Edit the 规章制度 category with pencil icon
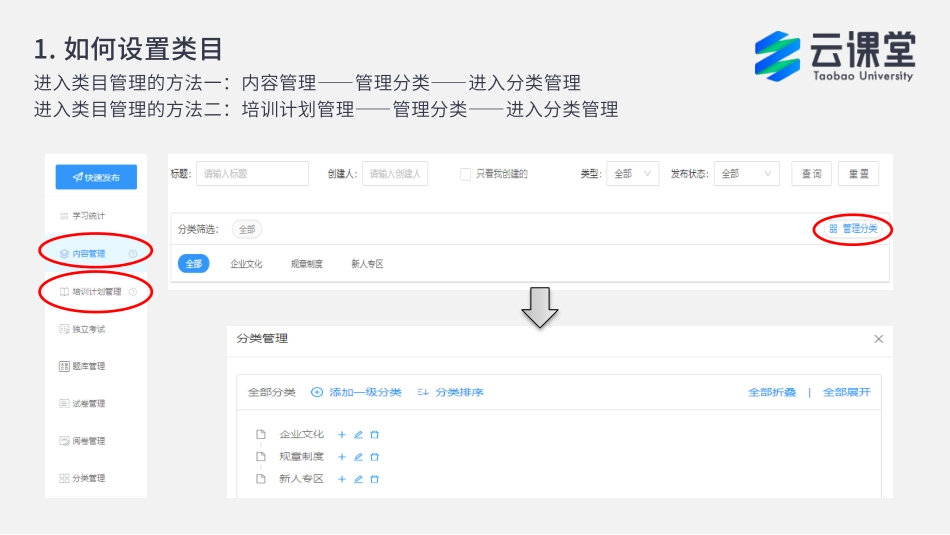 coord(358,457)
